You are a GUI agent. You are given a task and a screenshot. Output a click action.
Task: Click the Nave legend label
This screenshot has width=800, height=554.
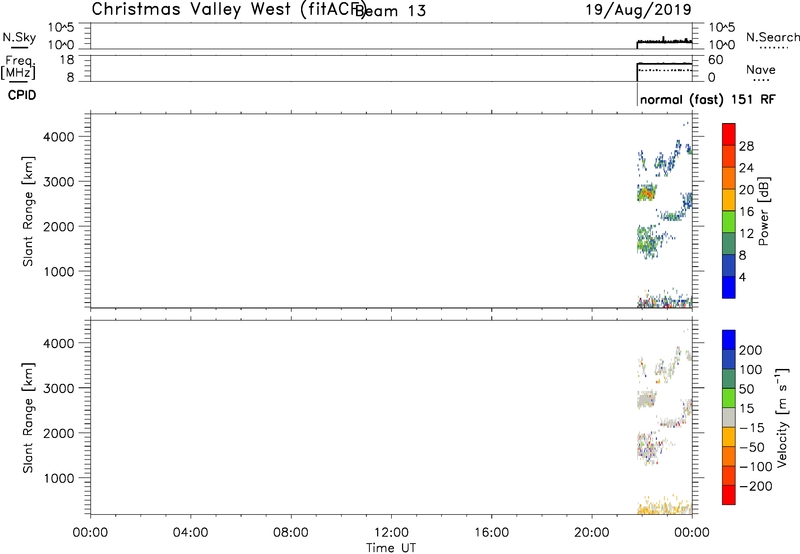point(761,69)
